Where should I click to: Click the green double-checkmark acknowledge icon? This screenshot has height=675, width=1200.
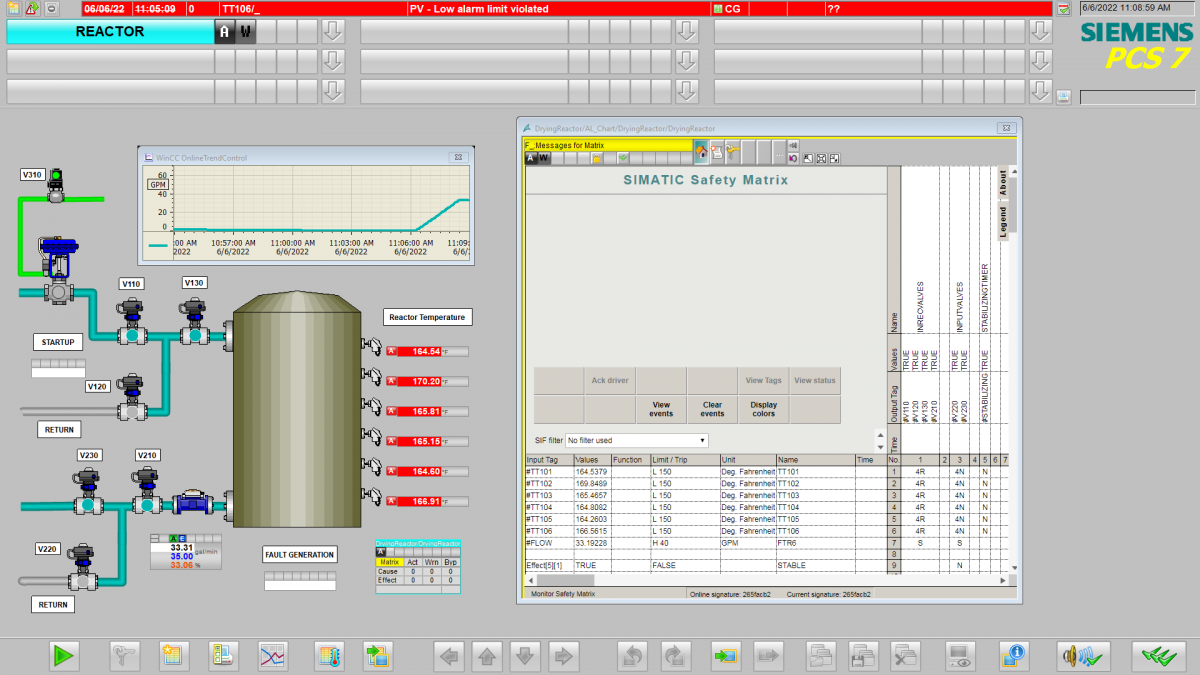click(x=1158, y=656)
